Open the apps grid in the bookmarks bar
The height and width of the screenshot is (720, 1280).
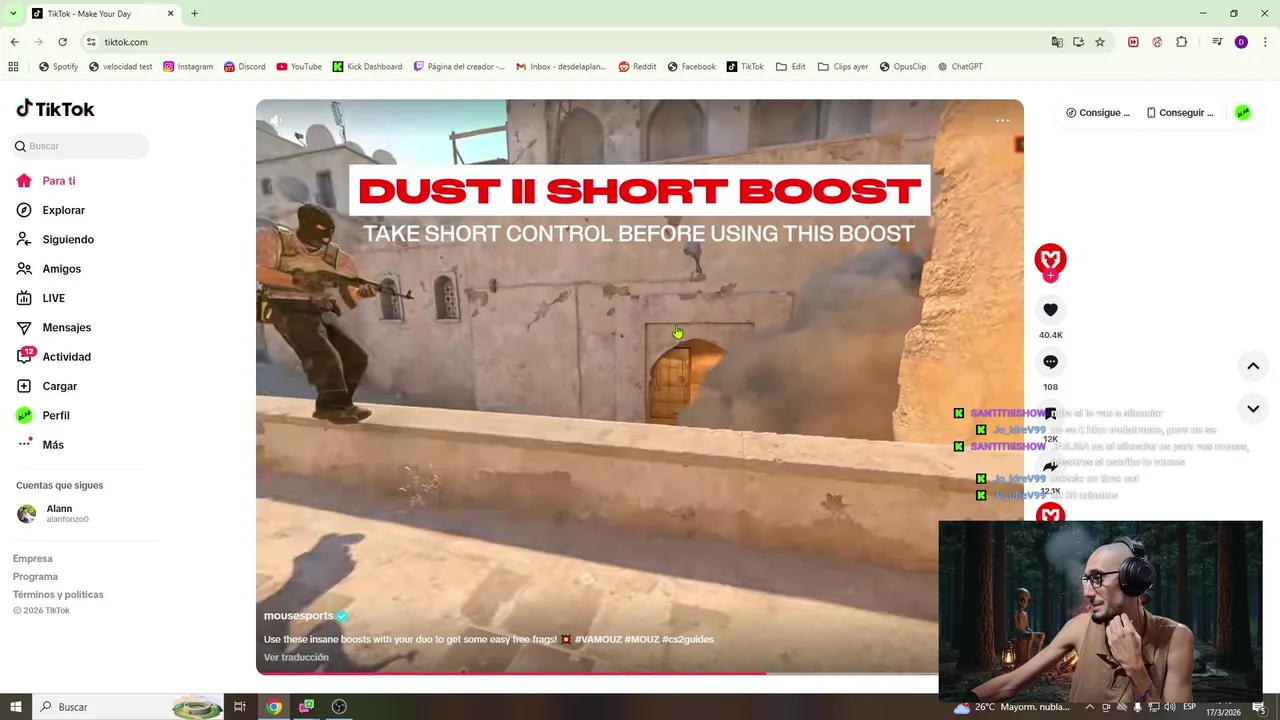coord(13,67)
